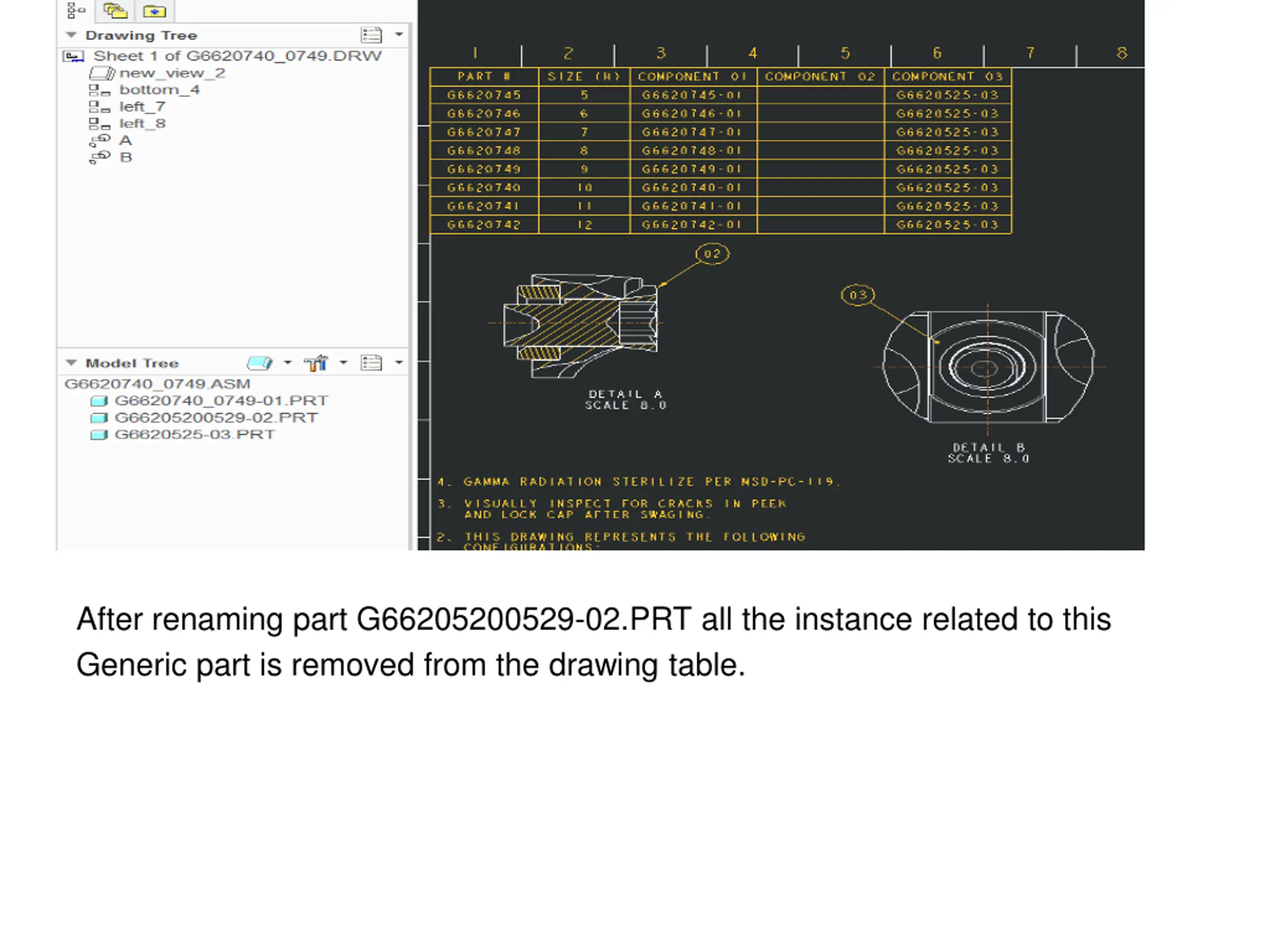Open Model Tree columns dropdown arrow
1270x952 pixels.
point(399,362)
